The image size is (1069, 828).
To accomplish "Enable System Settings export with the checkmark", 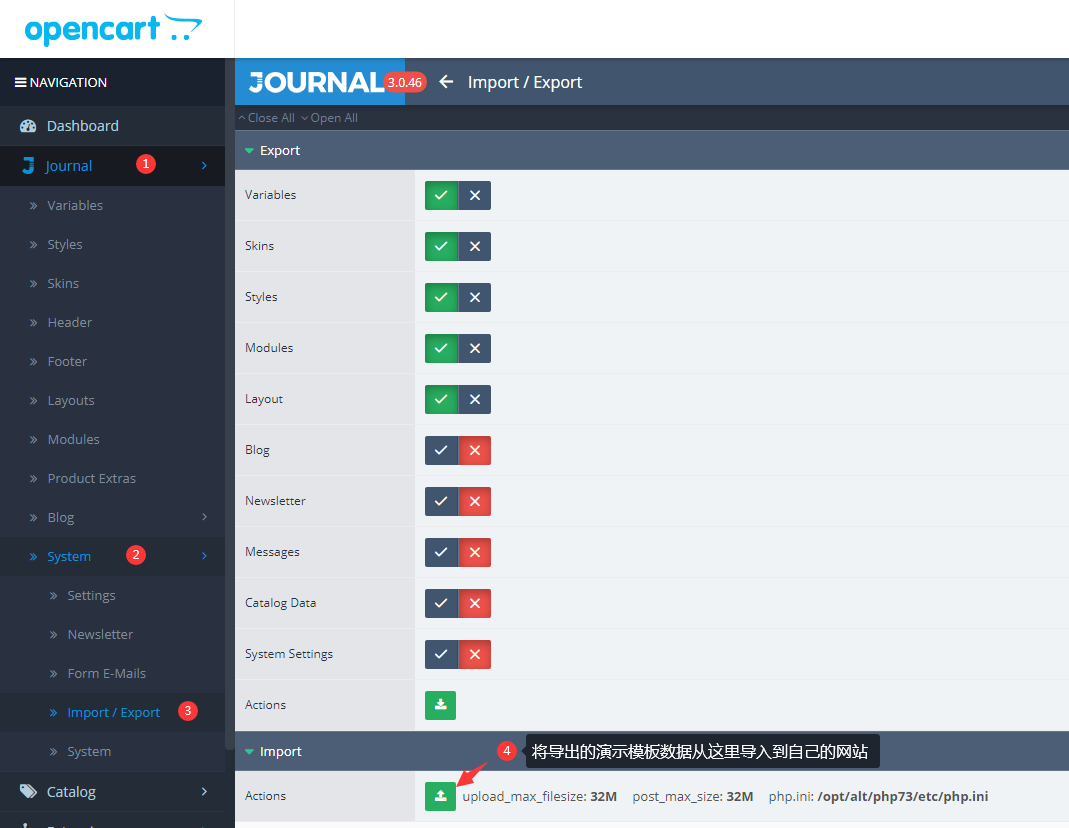I will pyautogui.click(x=441, y=654).
